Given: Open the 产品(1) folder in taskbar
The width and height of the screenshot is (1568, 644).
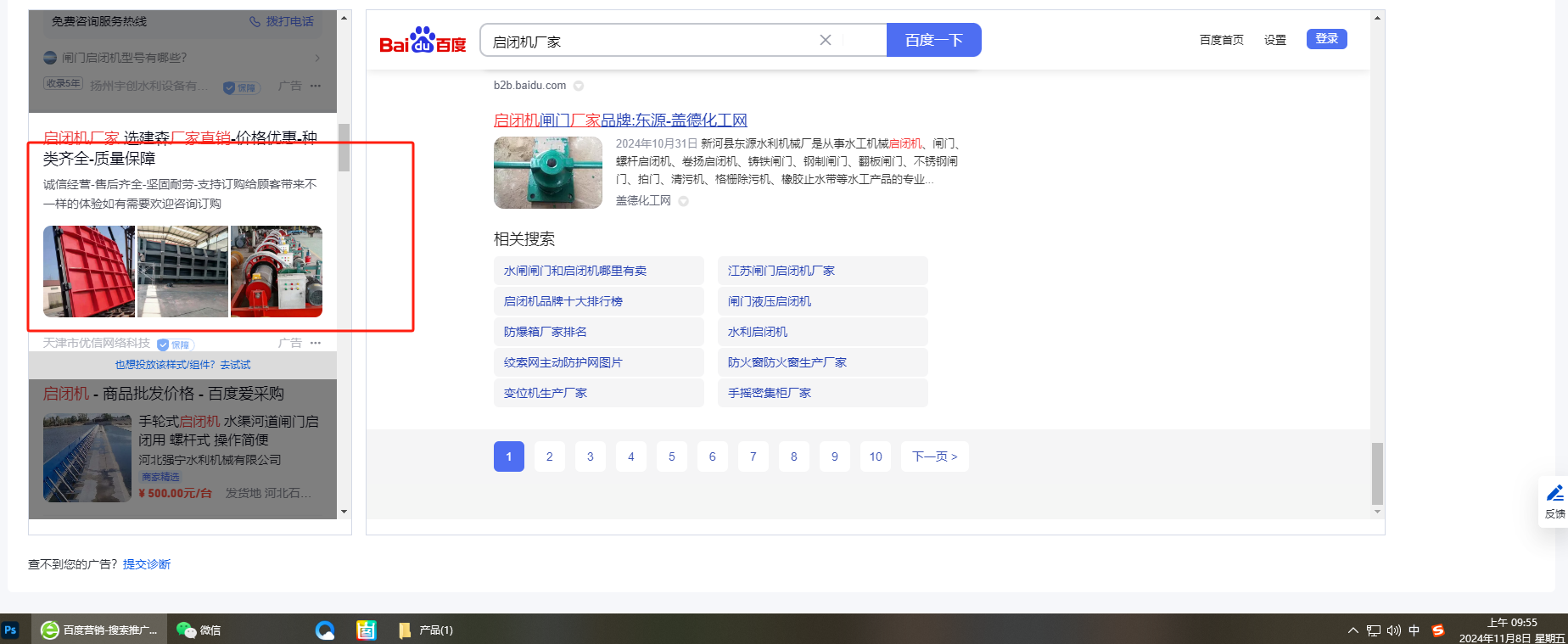Looking at the screenshot, I should coord(425,630).
